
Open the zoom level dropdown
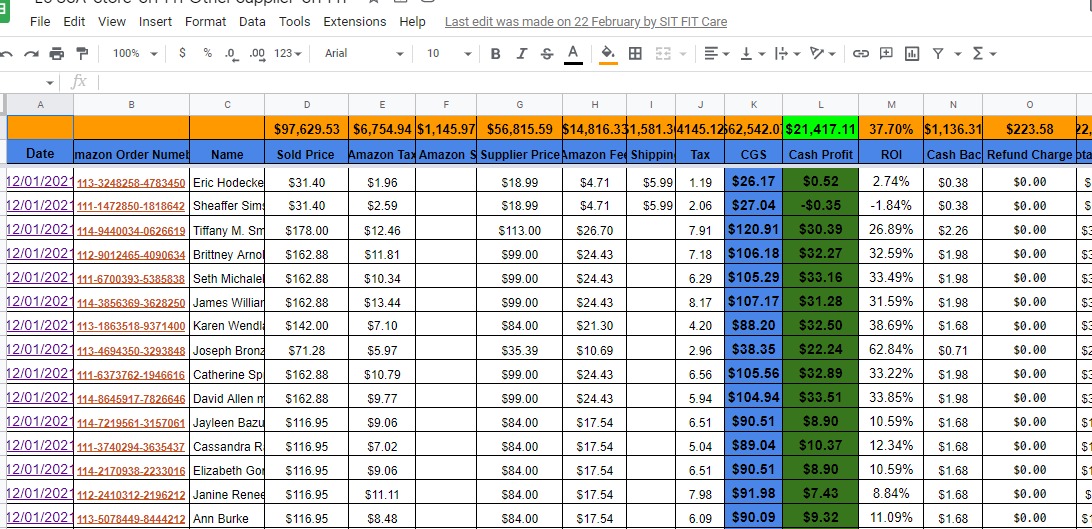135,53
